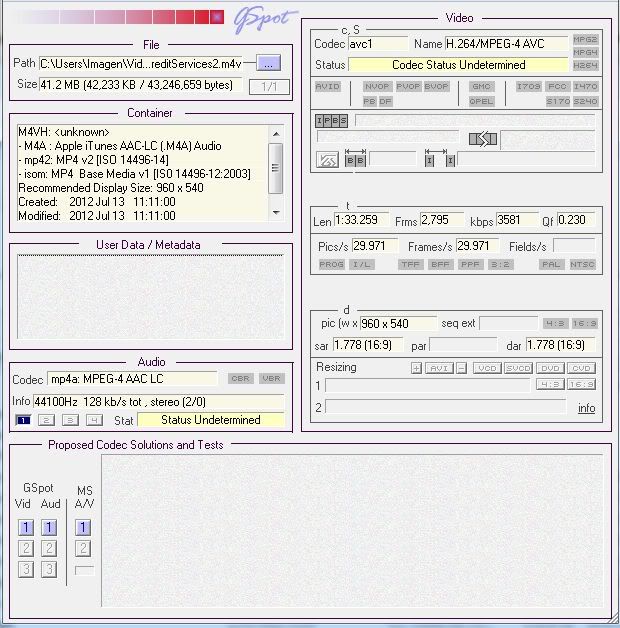The image size is (620, 628).
Task: Click the I/L interlace indicator
Action: 362,264
